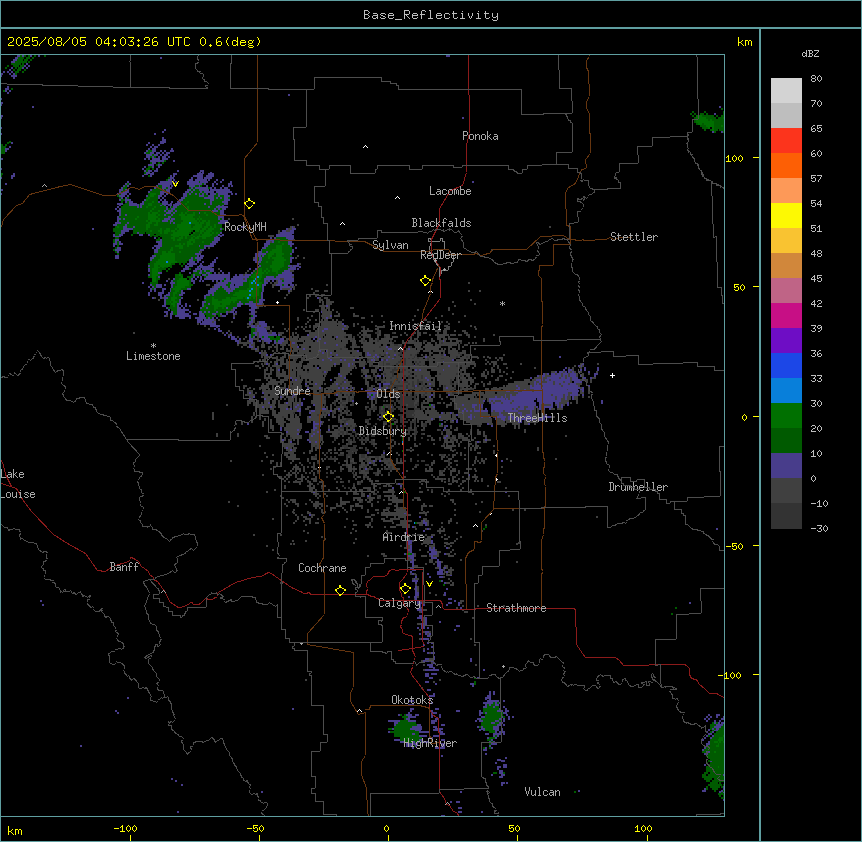
Task: Click the yellow diamond marker above Calgary
Action: [405, 589]
